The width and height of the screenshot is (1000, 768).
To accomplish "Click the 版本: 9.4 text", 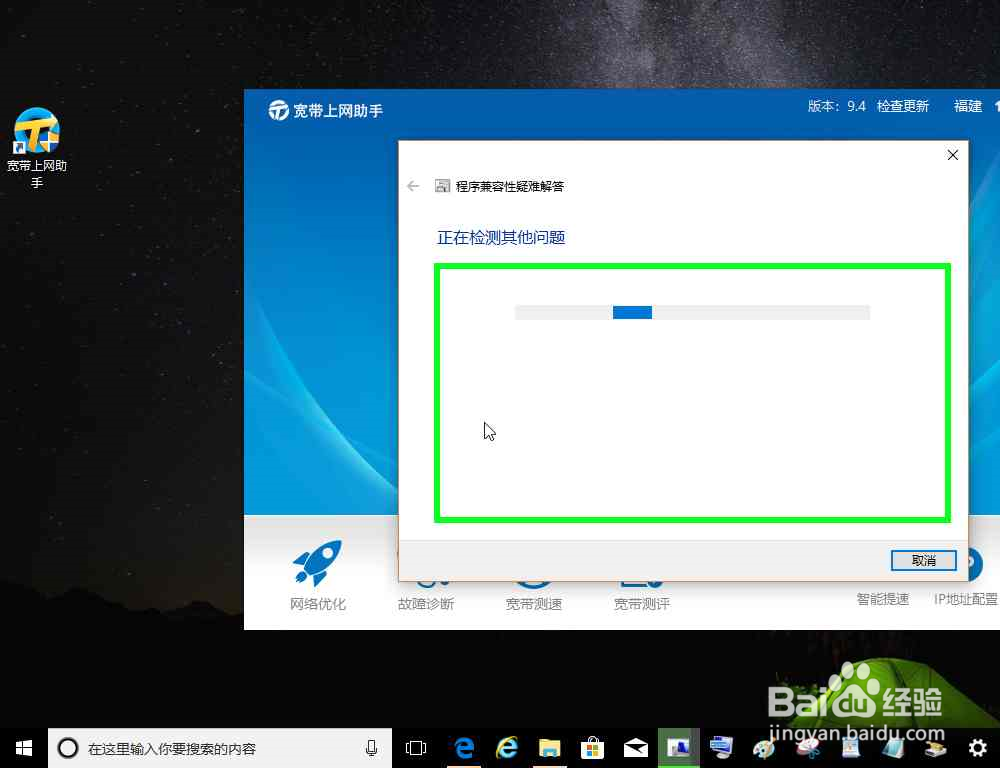I will click(836, 106).
